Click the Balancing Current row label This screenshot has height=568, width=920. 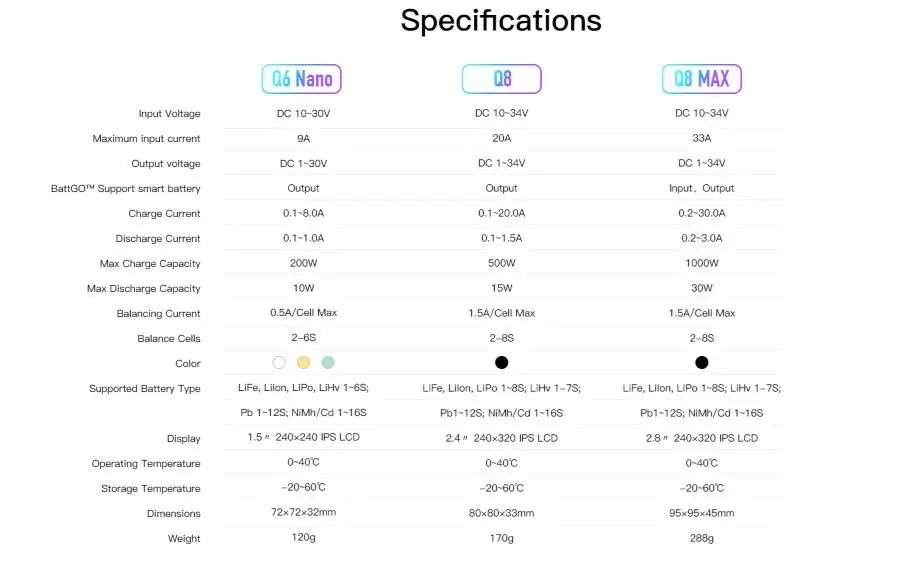(158, 314)
